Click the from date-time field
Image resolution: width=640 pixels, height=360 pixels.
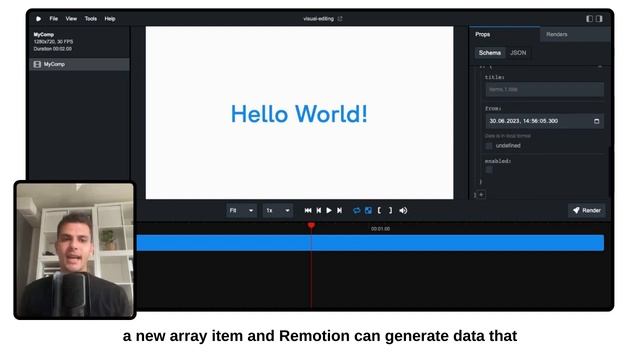(544, 121)
